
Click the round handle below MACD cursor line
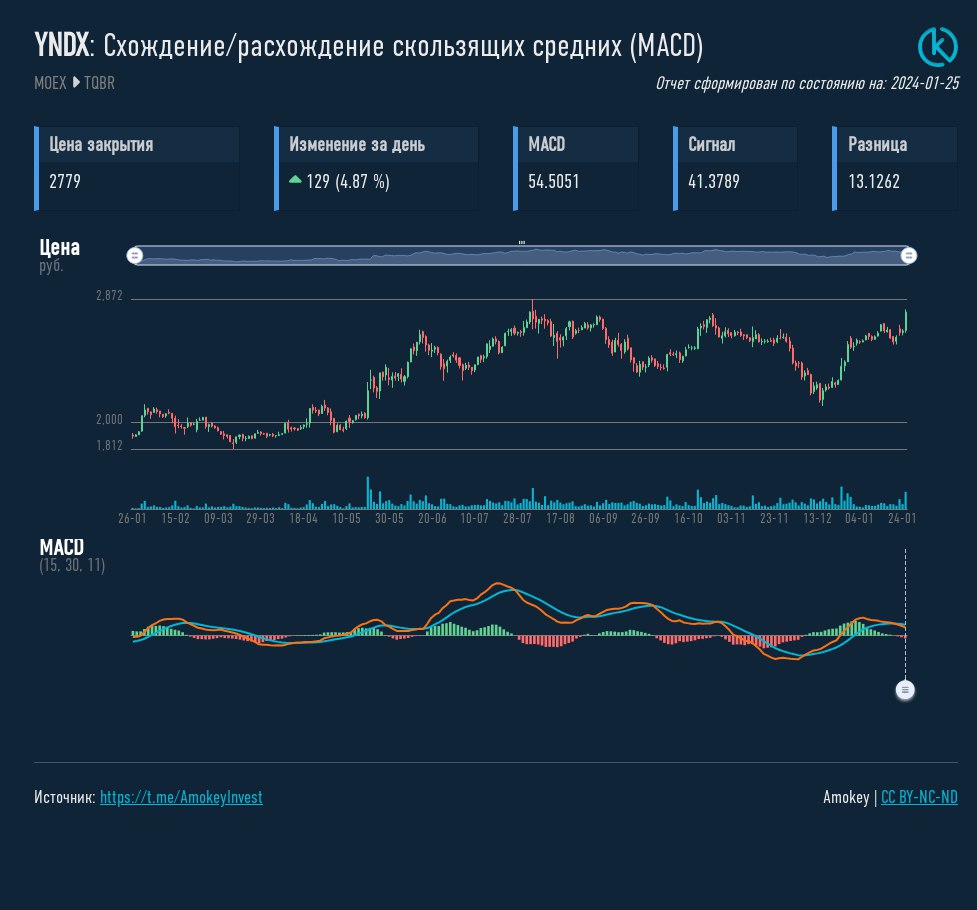[906, 689]
